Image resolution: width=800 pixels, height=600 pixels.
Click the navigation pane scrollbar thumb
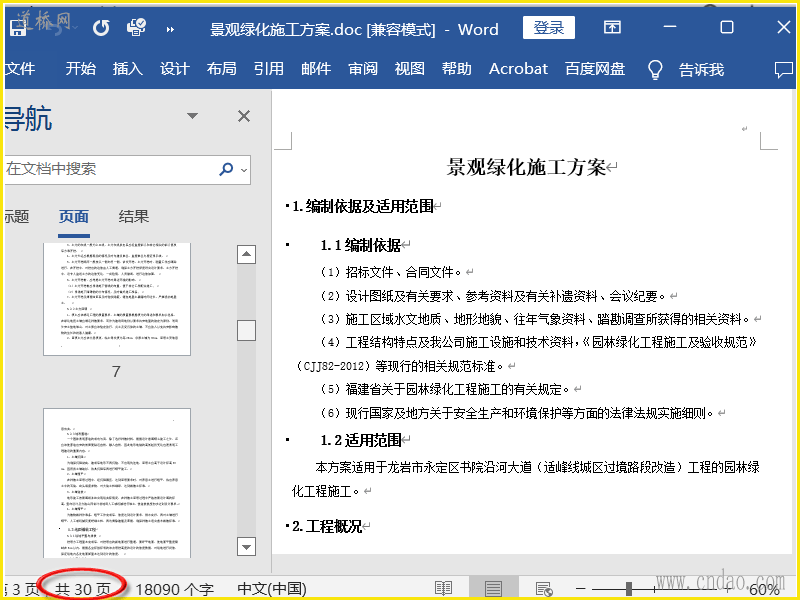(x=246, y=331)
